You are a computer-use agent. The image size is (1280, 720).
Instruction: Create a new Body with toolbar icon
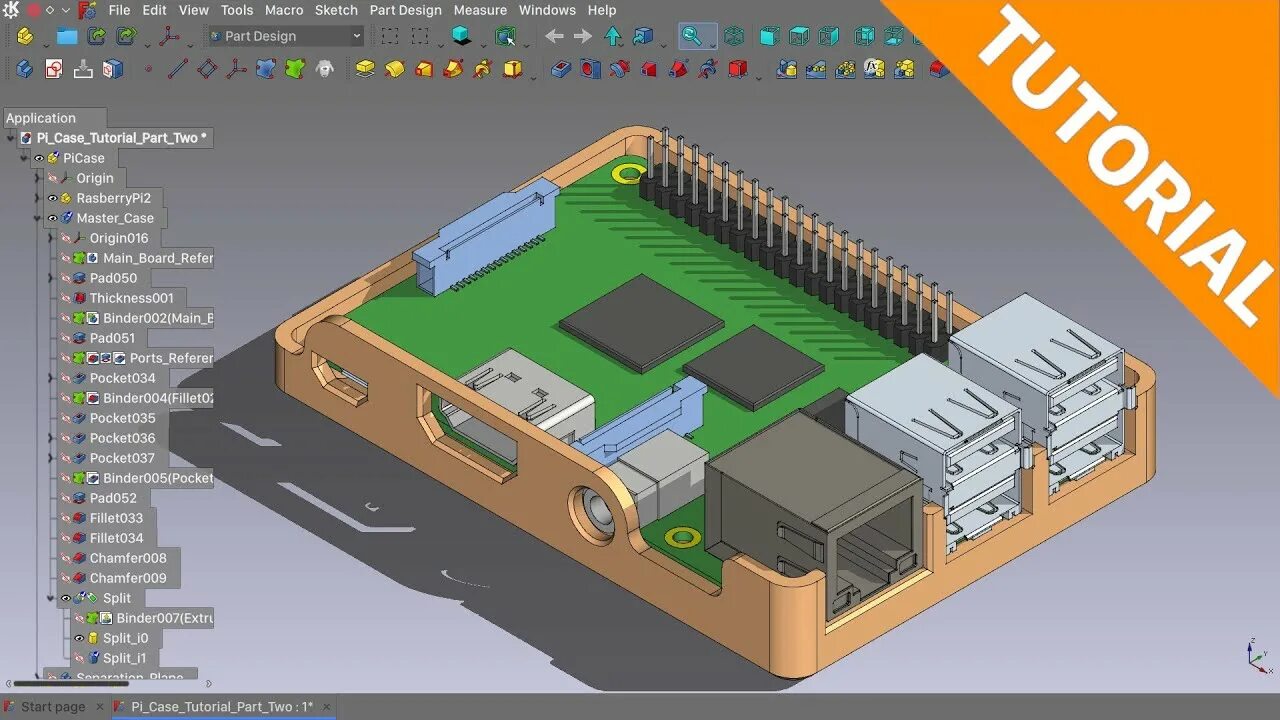point(24,69)
